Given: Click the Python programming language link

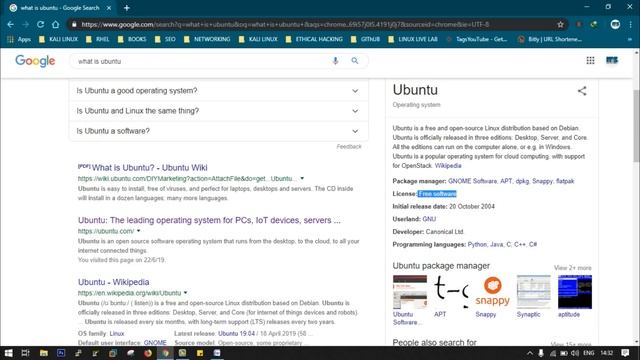Looking at the screenshot, I should coord(477,244).
